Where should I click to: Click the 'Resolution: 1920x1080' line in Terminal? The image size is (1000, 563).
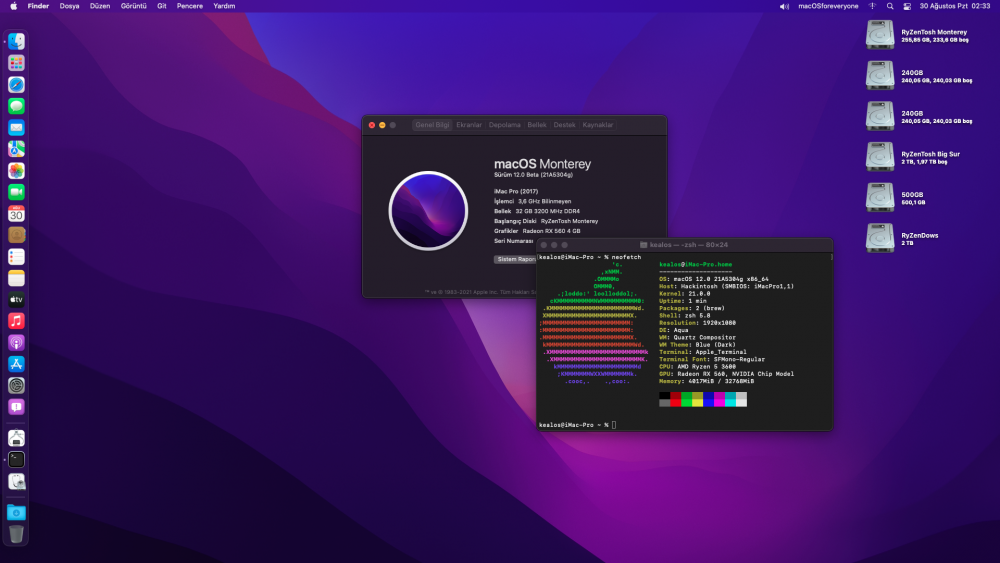coord(697,323)
